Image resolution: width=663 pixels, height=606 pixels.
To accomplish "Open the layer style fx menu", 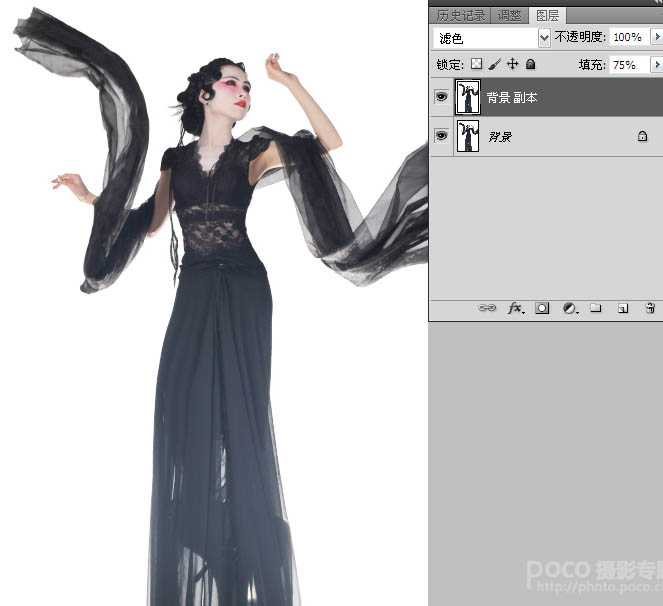I will point(515,309).
